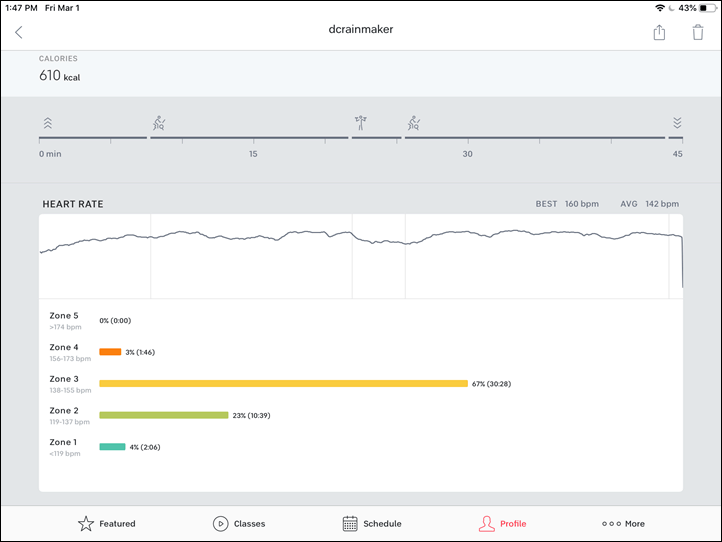Viewport: 722px width, 542px height.
Task: Tap the second cycling segment icon
Action: tap(413, 123)
